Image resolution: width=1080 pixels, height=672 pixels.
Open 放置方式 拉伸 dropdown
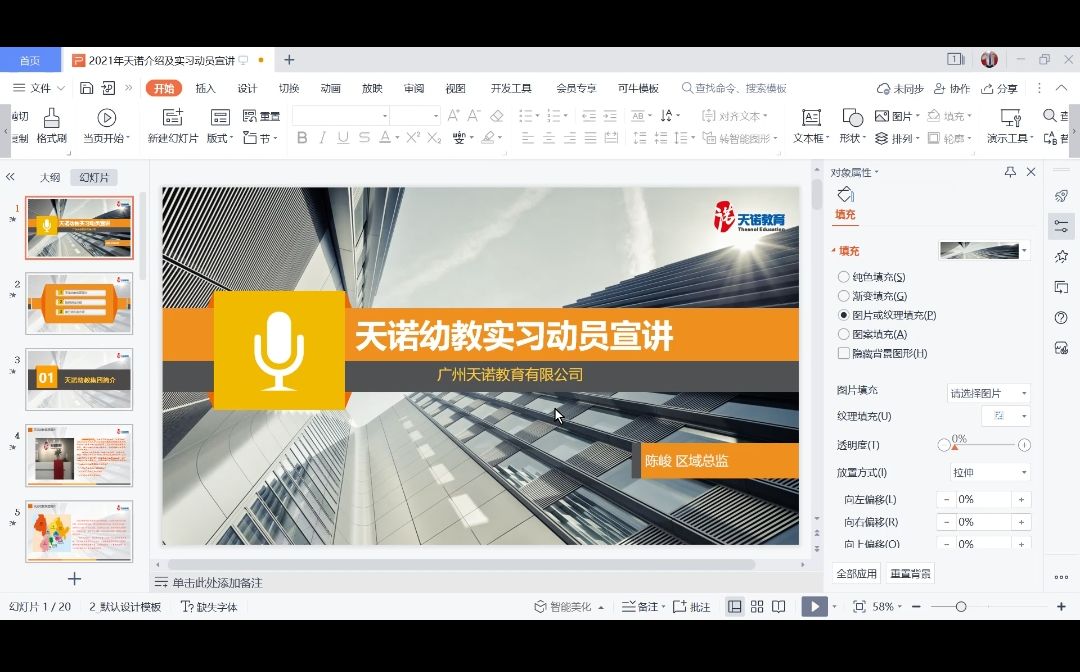[x=990, y=472]
